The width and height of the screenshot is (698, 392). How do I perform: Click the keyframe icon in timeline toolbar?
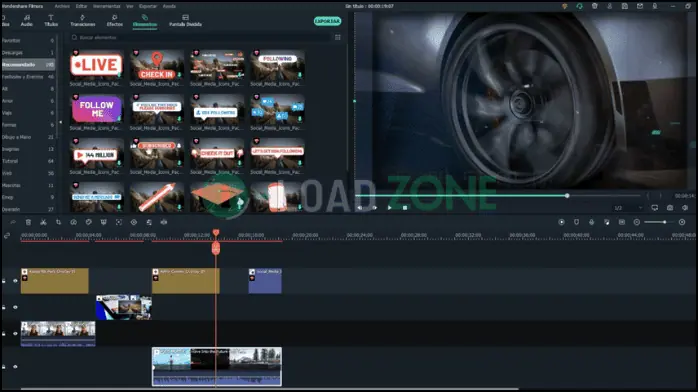(x=134, y=222)
